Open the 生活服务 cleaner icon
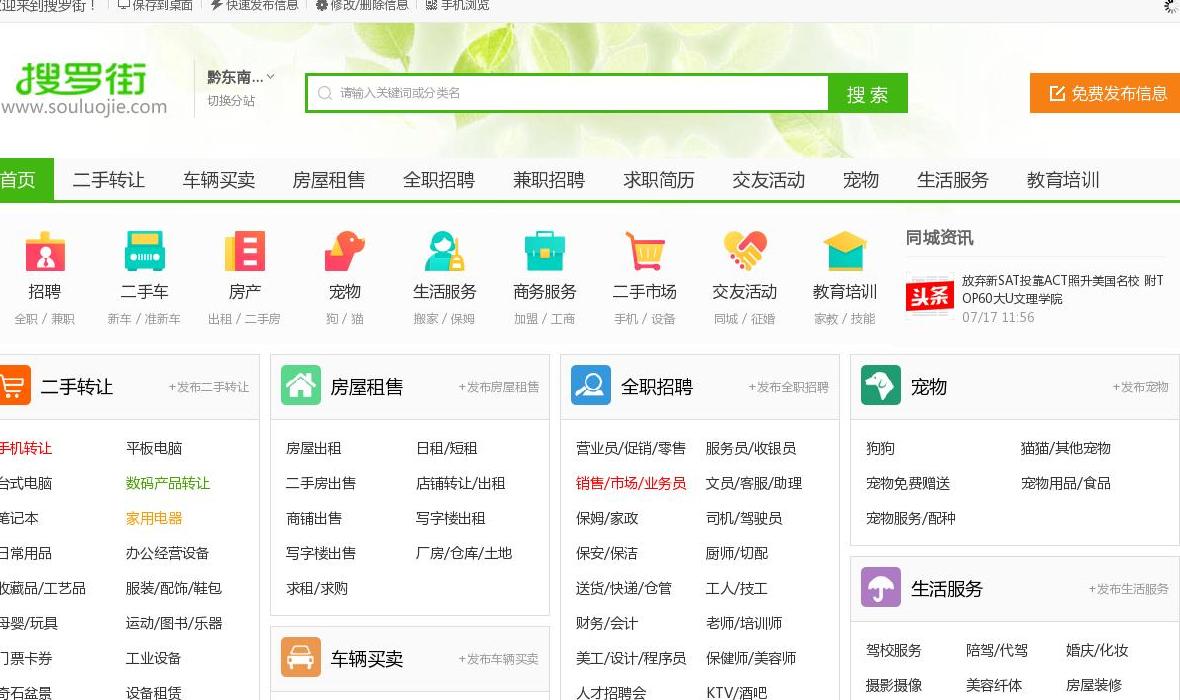 coord(444,251)
